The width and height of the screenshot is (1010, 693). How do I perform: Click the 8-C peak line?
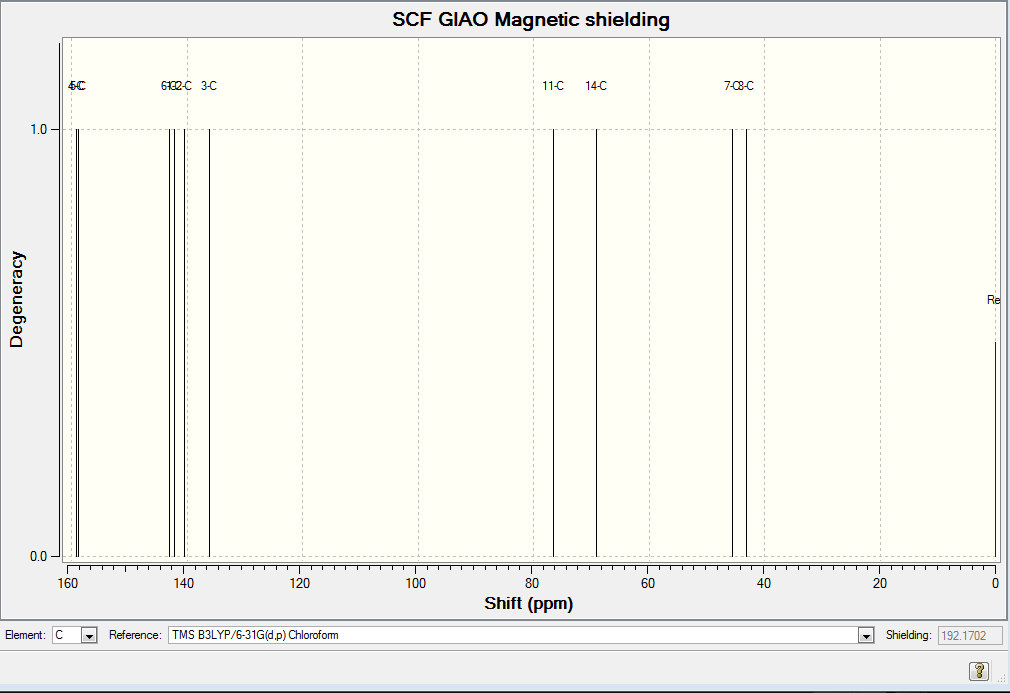(747, 343)
